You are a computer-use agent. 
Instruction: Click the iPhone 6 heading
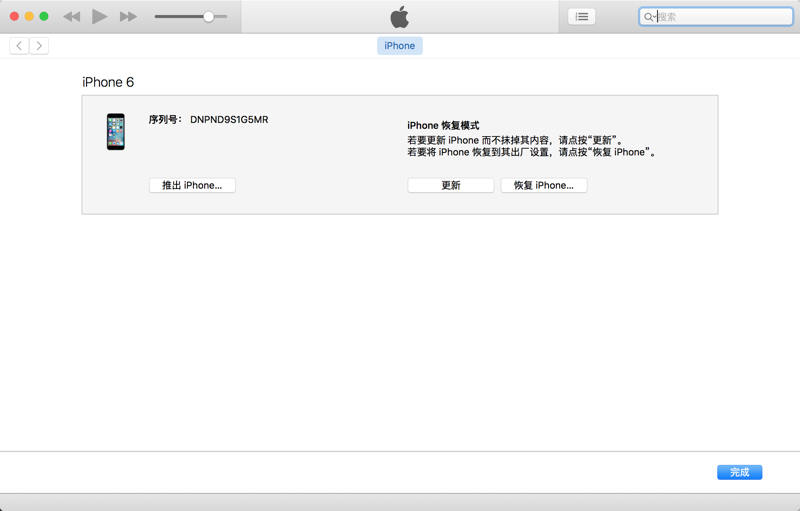[x=108, y=82]
